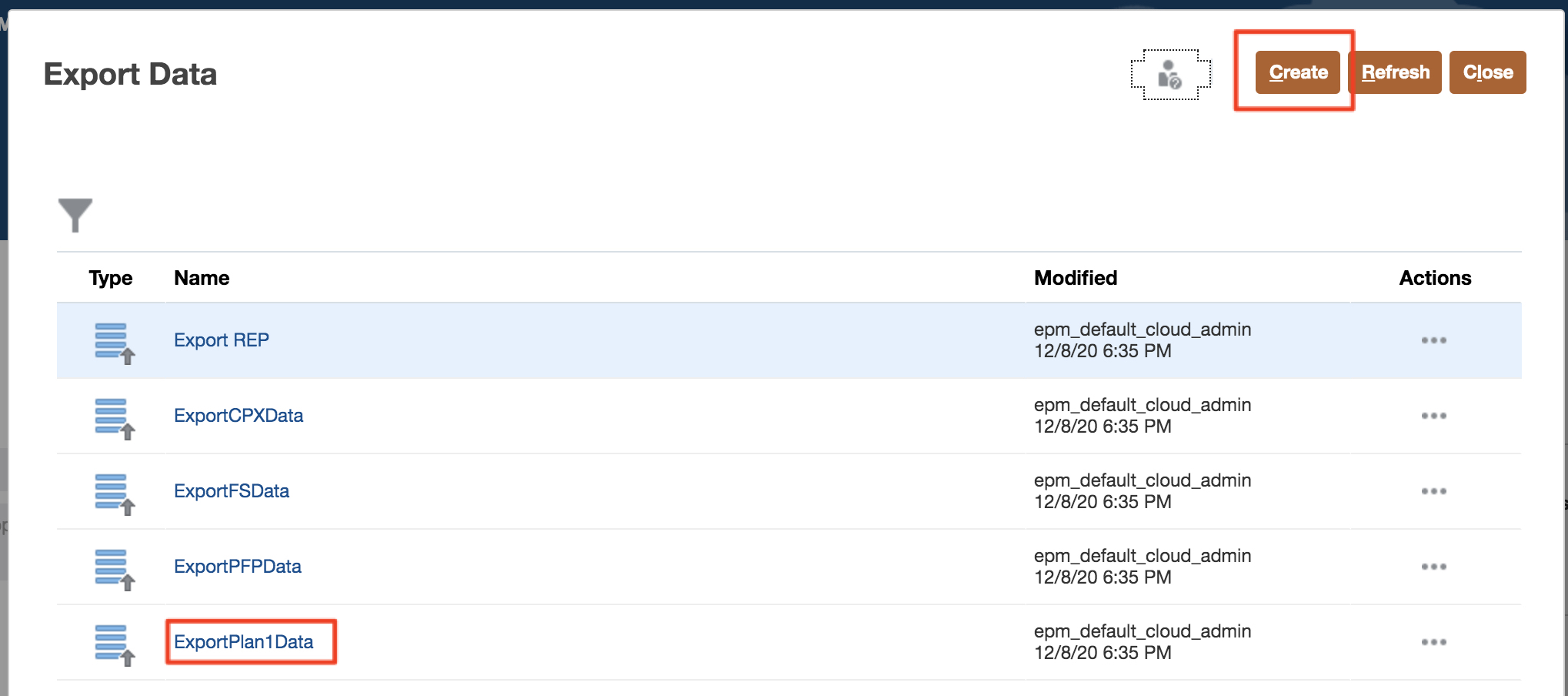Open actions menu for Export REP
The width and height of the screenshot is (1568, 696).
[x=1433, y=340]
